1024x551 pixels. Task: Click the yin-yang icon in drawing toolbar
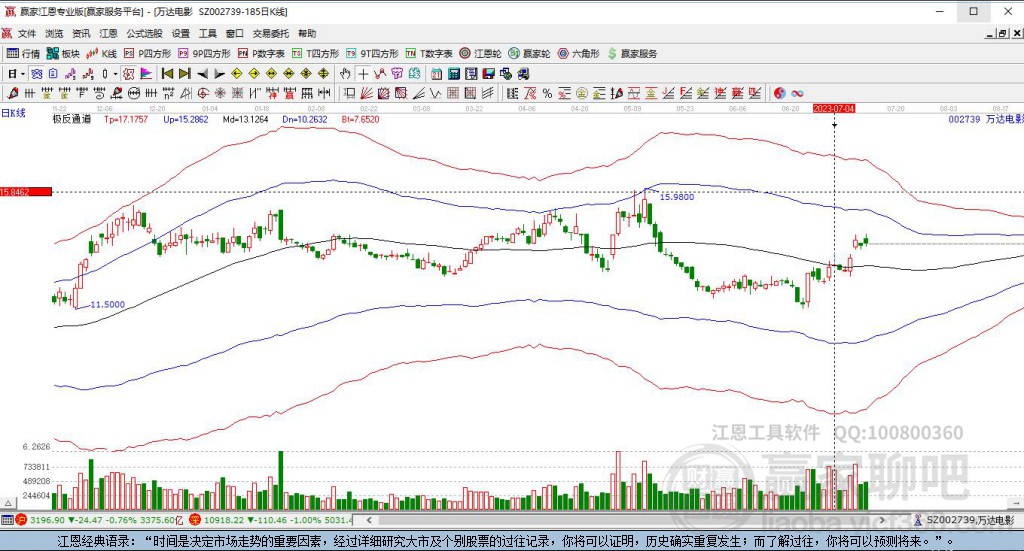779,93
